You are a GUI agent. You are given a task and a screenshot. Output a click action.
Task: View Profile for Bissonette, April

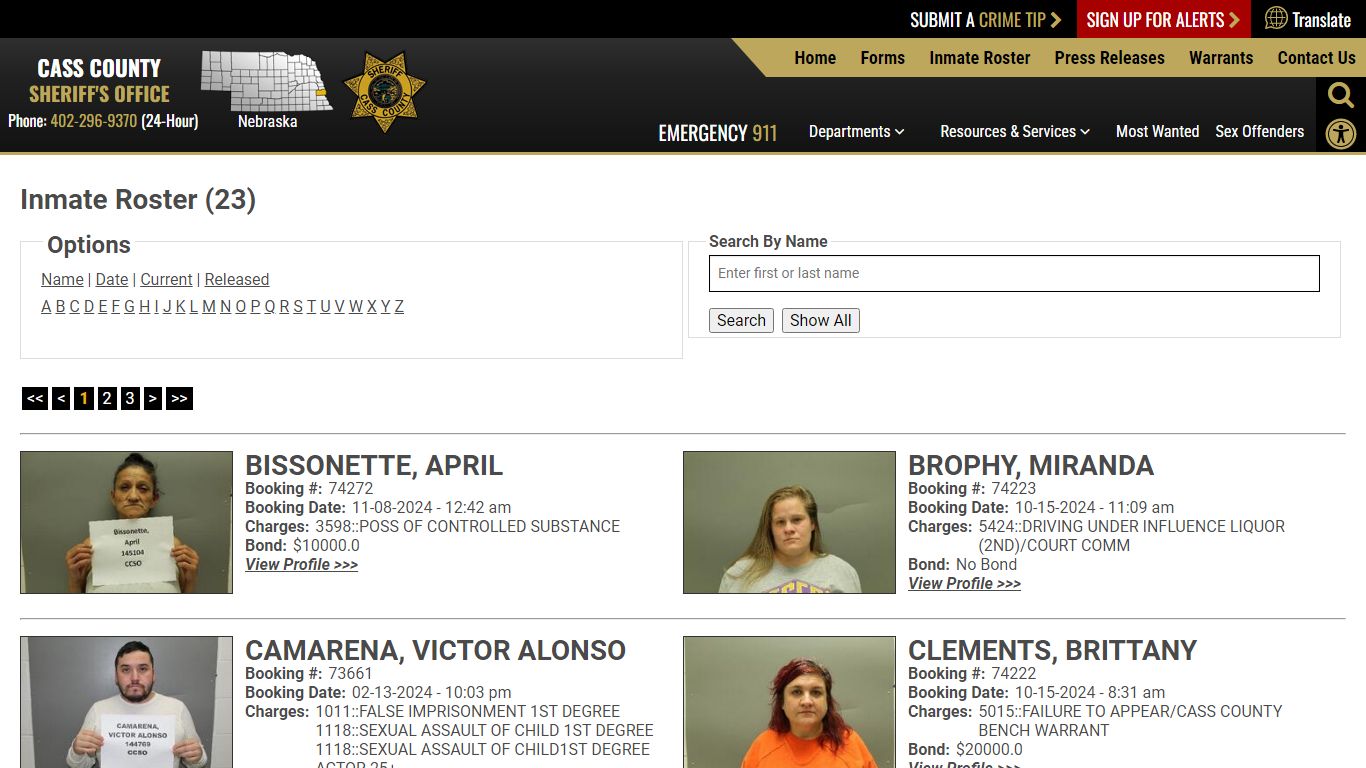(x=301, y=565)
